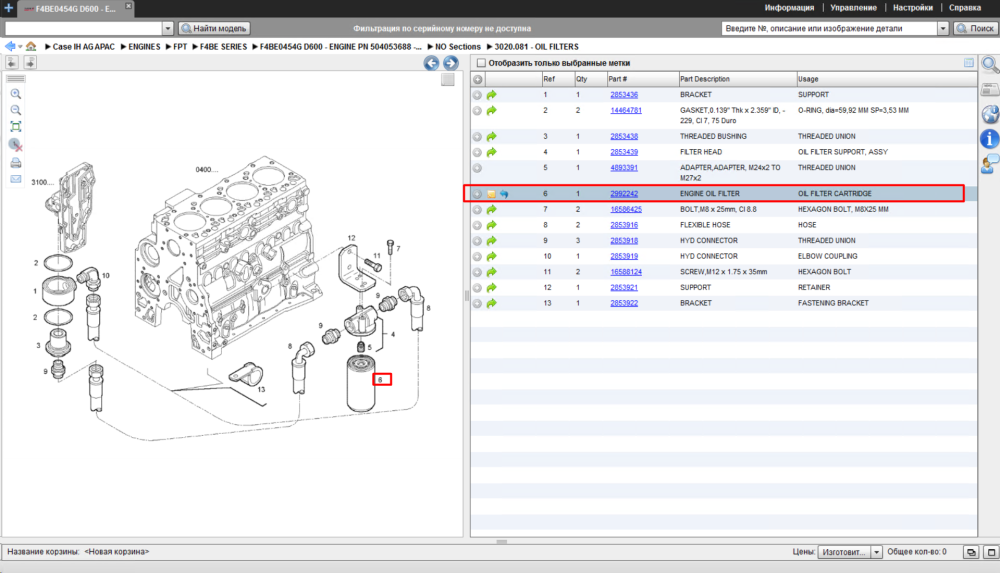Screen dimensions: 1000x573
Task: Open the Настройки menu
Action: (x=913, y=8)
